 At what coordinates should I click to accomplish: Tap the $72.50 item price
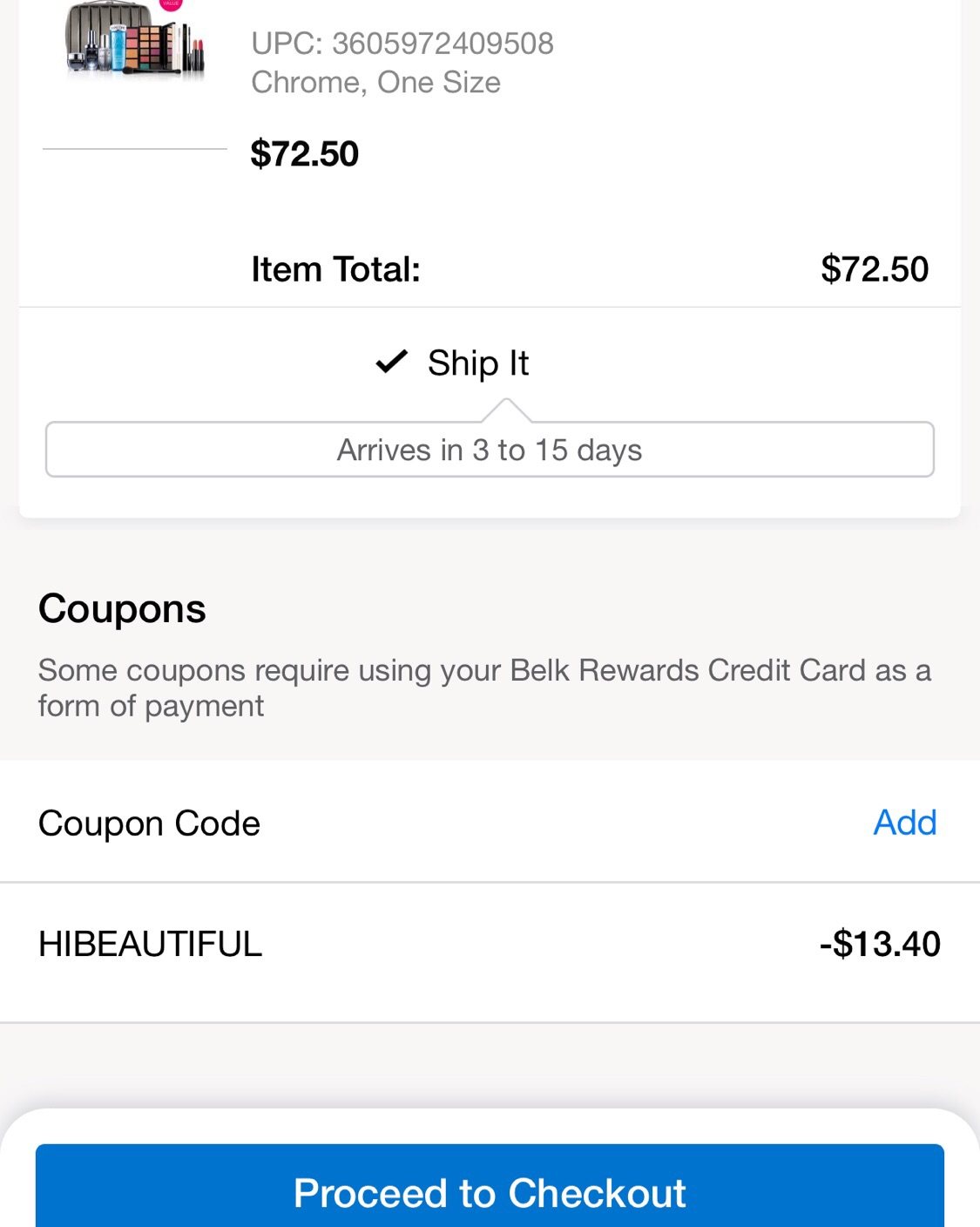(x=304, y=153)
